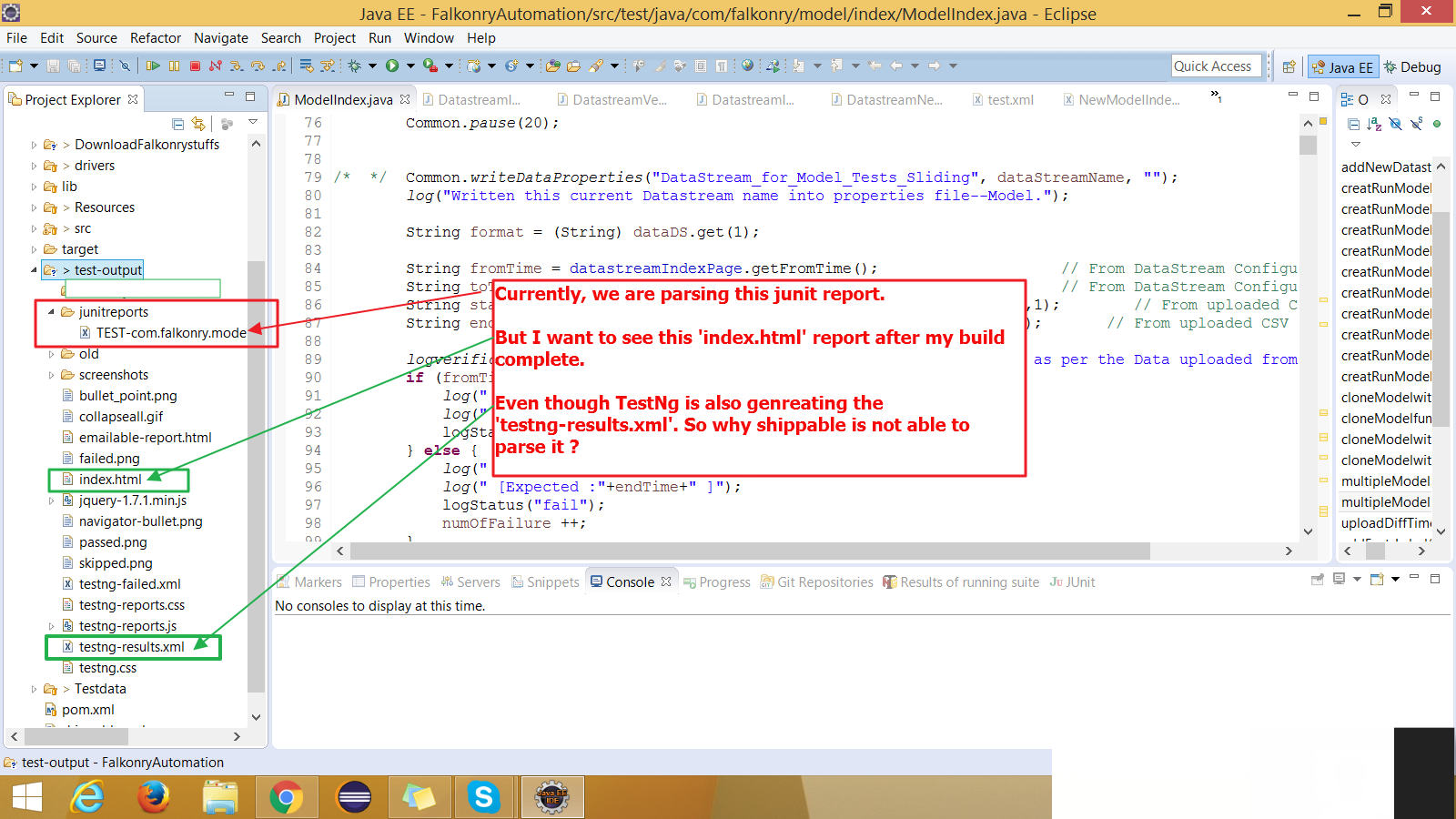Open the Debug launch dropdown arrow
Viewport: 1456px width, 819px height.
click(372, 66)
